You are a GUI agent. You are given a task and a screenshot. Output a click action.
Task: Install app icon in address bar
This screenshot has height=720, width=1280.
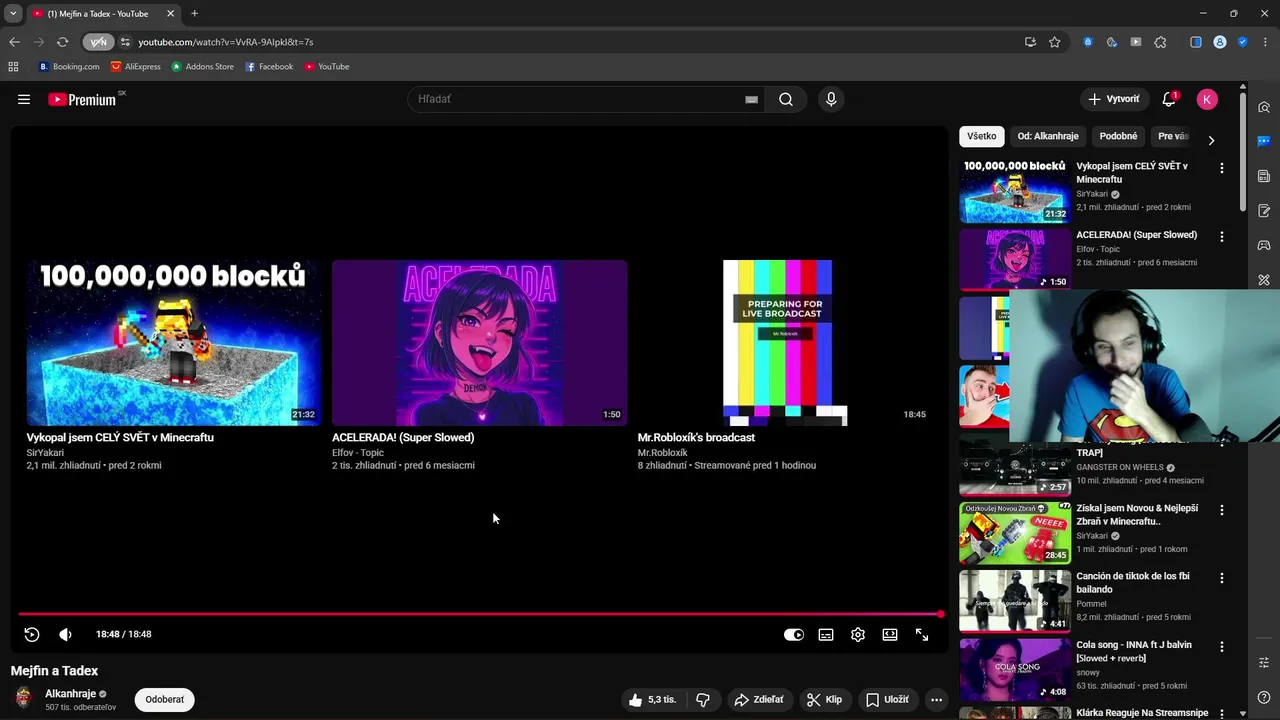coord(1030,42)
